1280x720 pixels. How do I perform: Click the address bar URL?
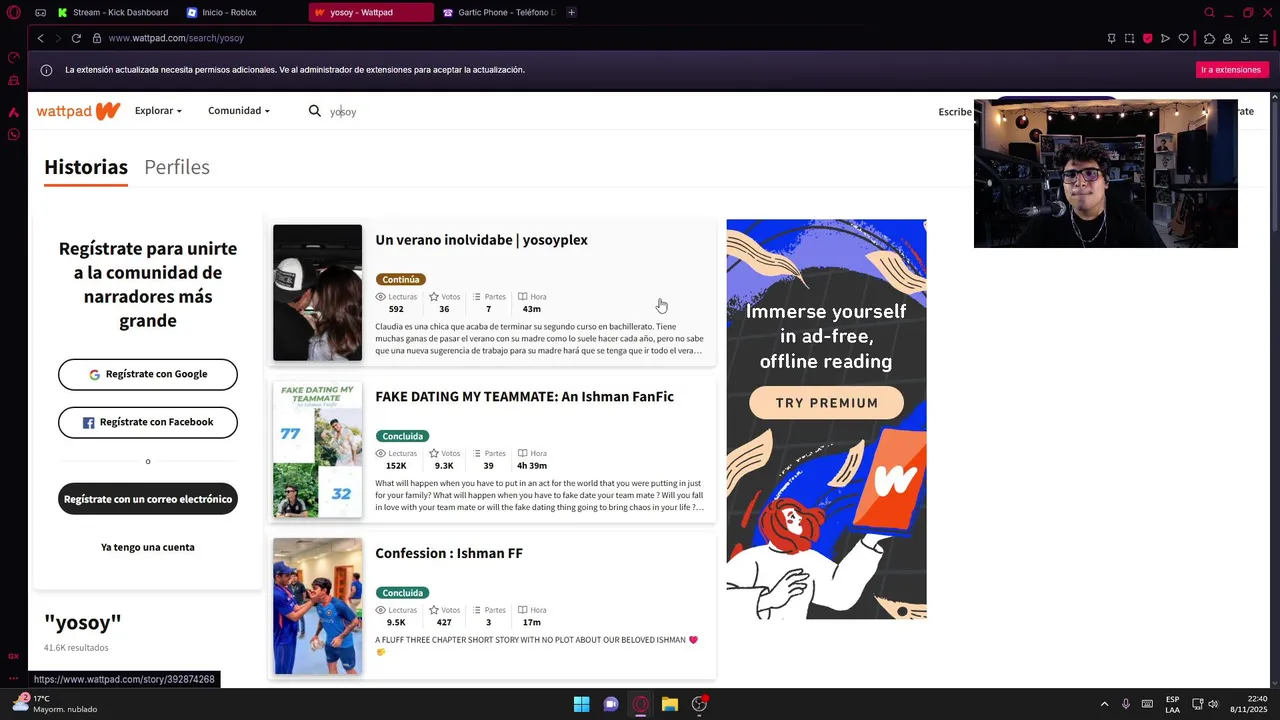pyautogui.click(x=176, y=38)
